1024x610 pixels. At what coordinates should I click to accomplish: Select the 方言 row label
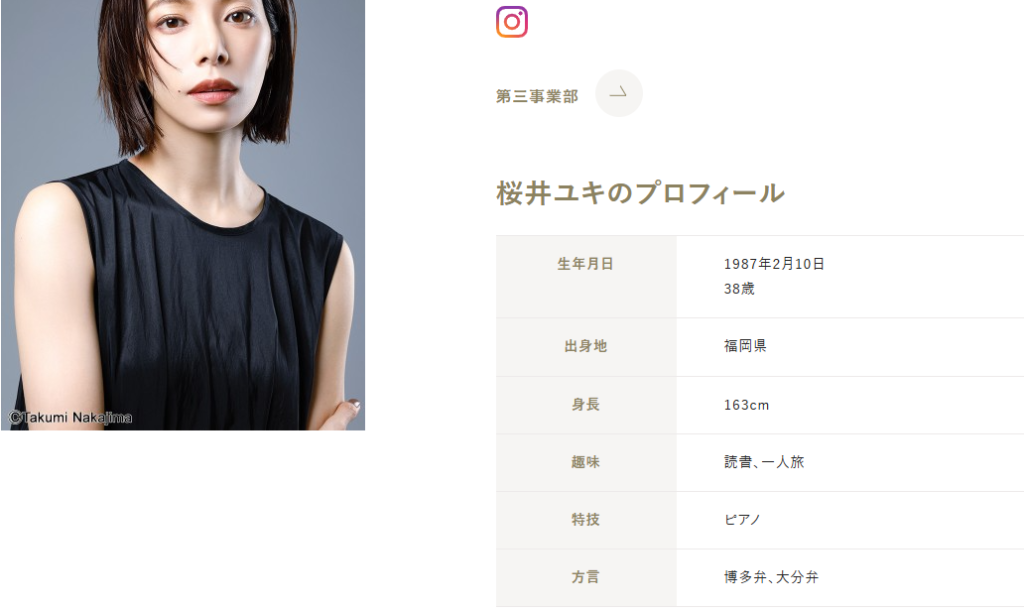585,577
